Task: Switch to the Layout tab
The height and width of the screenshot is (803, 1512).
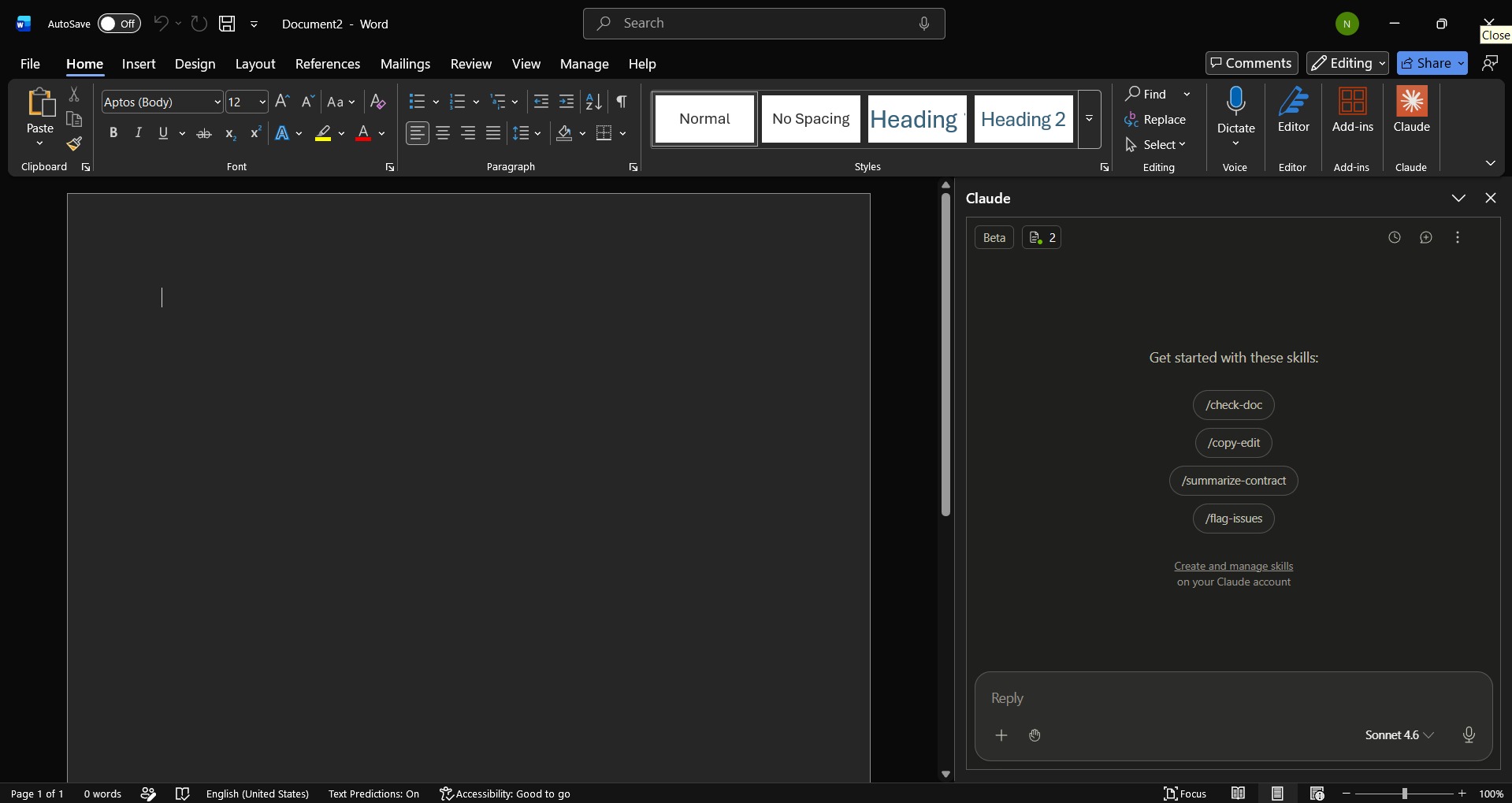Action: 255,64
